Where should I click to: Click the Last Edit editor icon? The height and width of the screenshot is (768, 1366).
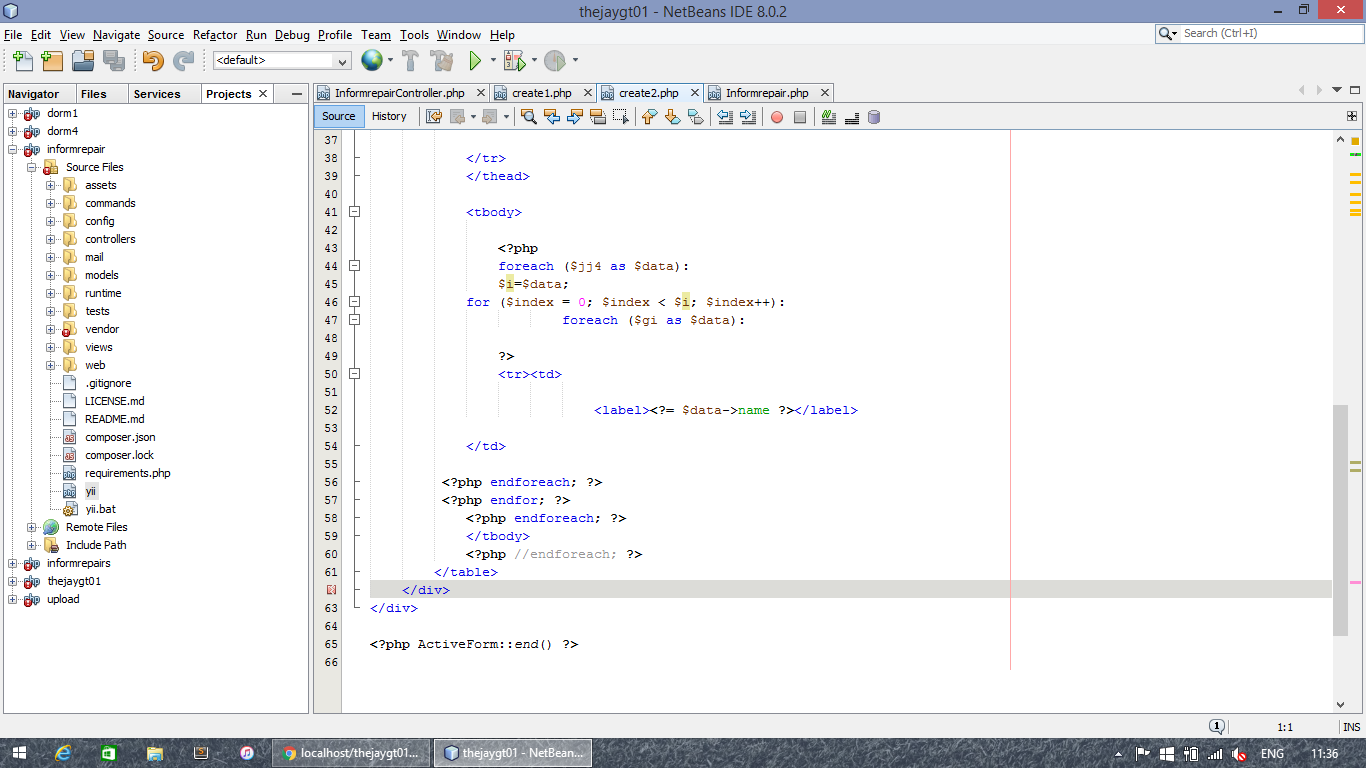point(434,117)
